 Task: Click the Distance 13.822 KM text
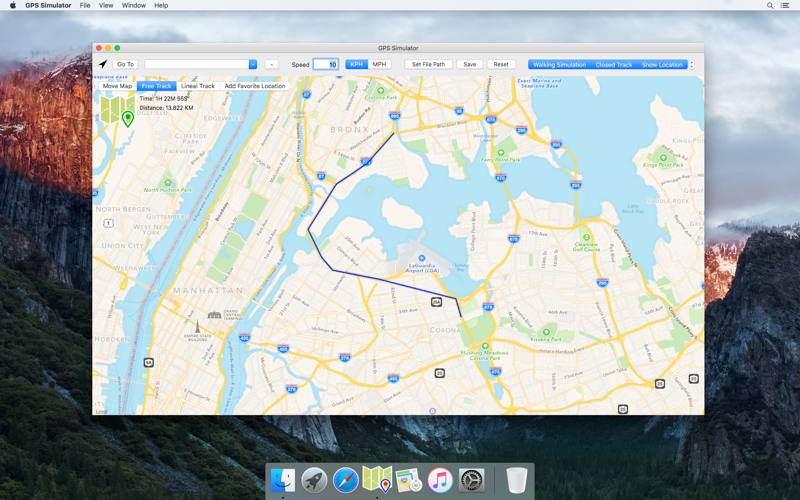point(166,108)
